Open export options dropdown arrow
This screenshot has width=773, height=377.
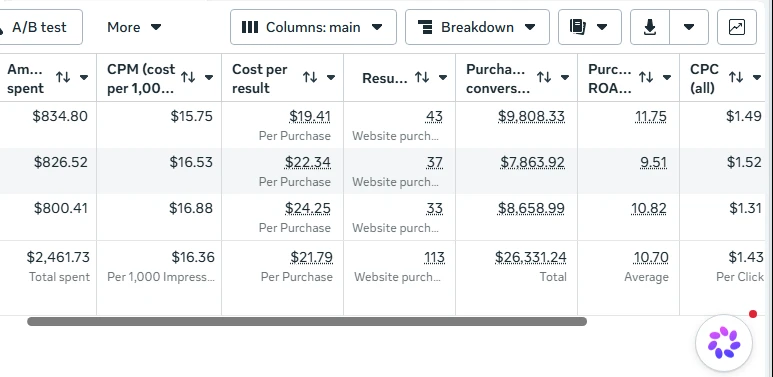point(689,27)
